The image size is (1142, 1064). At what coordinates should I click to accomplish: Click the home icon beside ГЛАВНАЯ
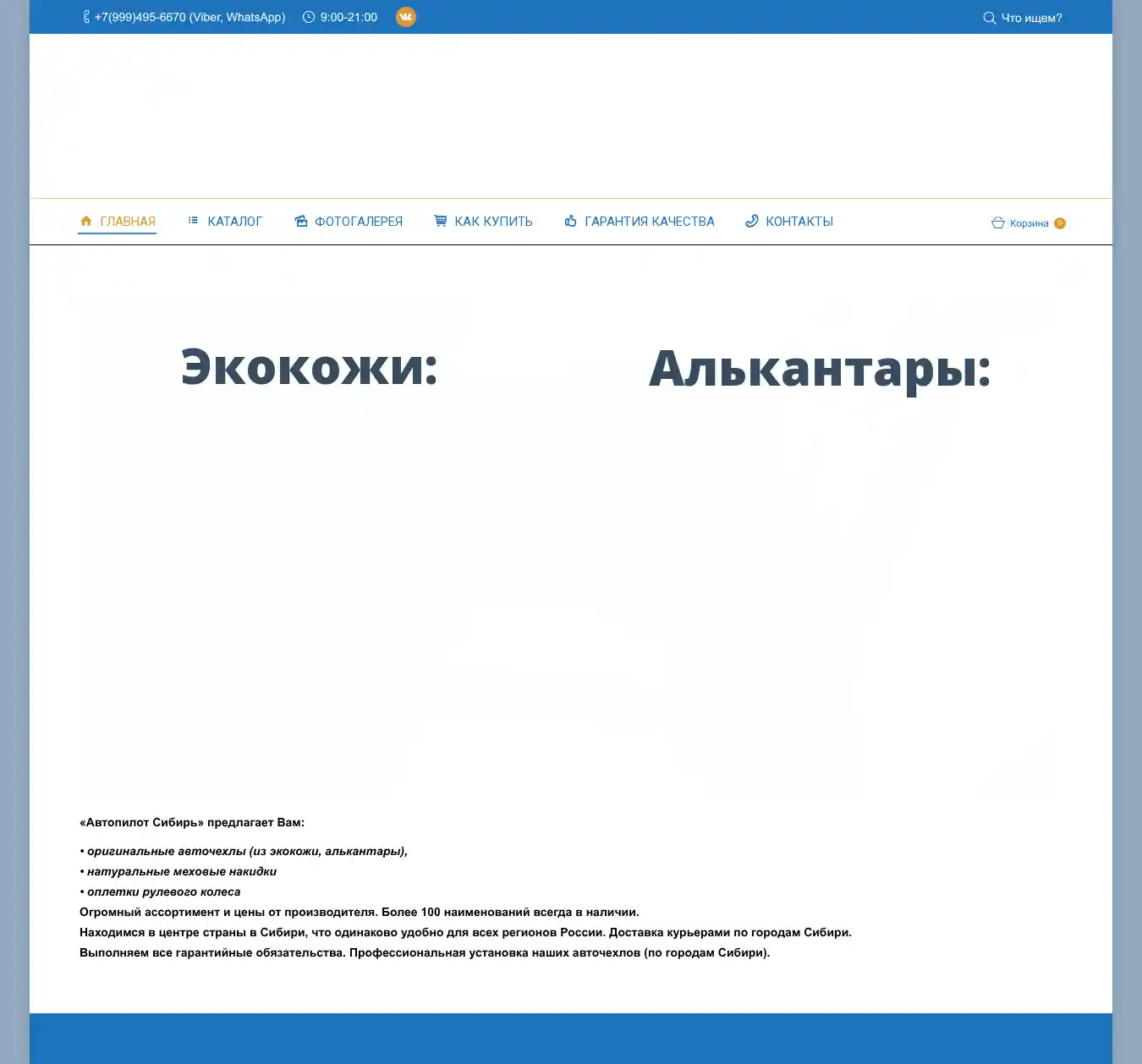coord(85,222)
